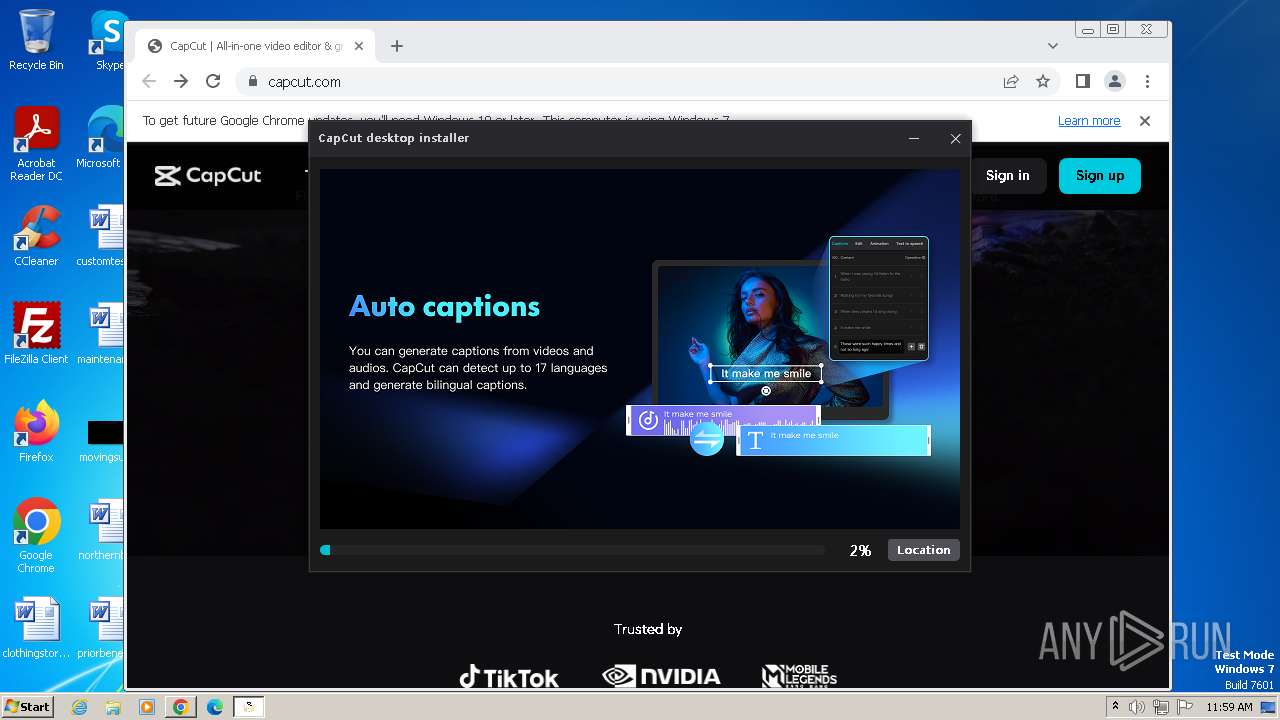1280x720 pixels.
Task: Go forward in Chrome
Action: [181, 82]
